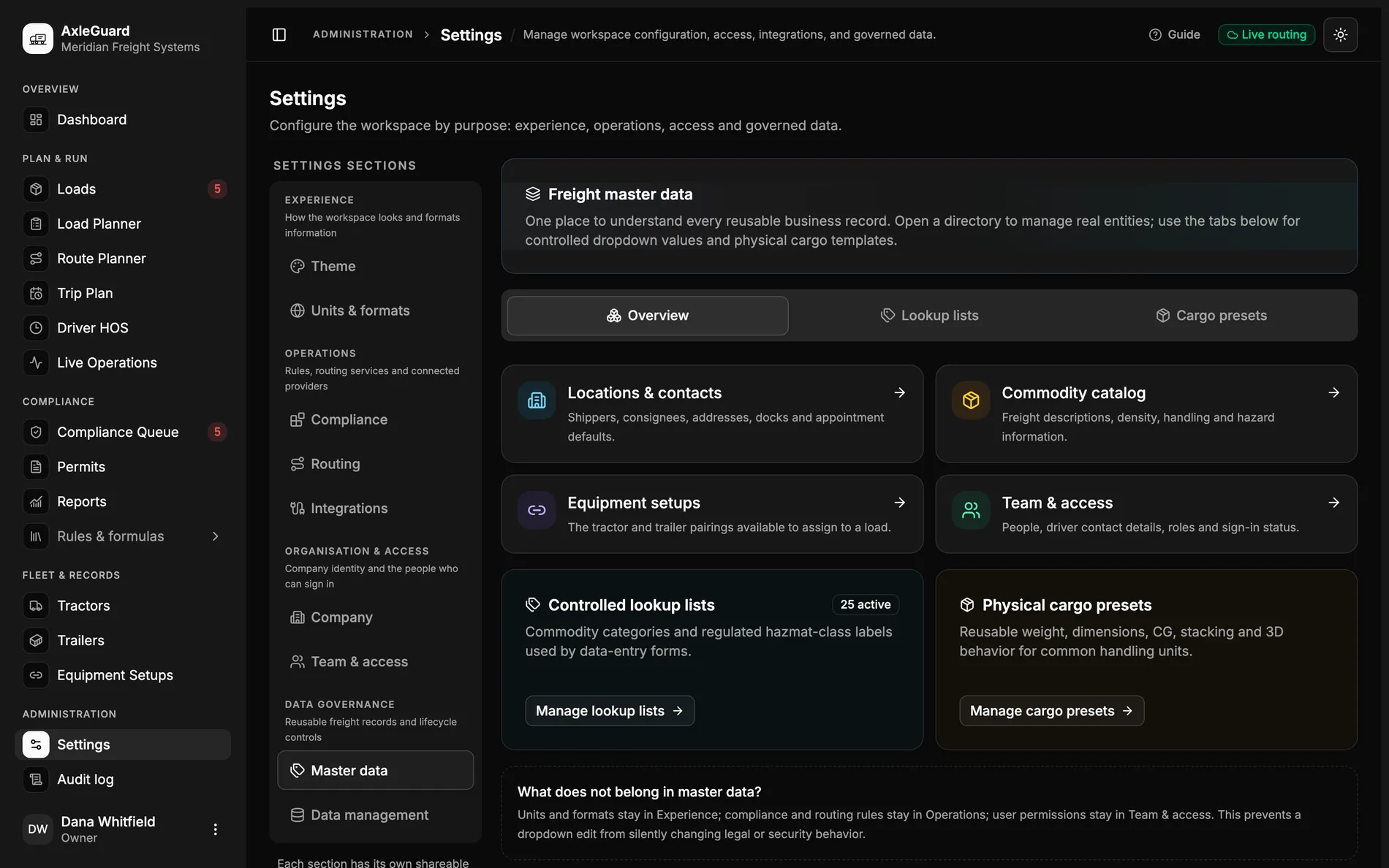Click the Controlled lookup lists heading
This screenshot has width=1389, height=868.
631,605
